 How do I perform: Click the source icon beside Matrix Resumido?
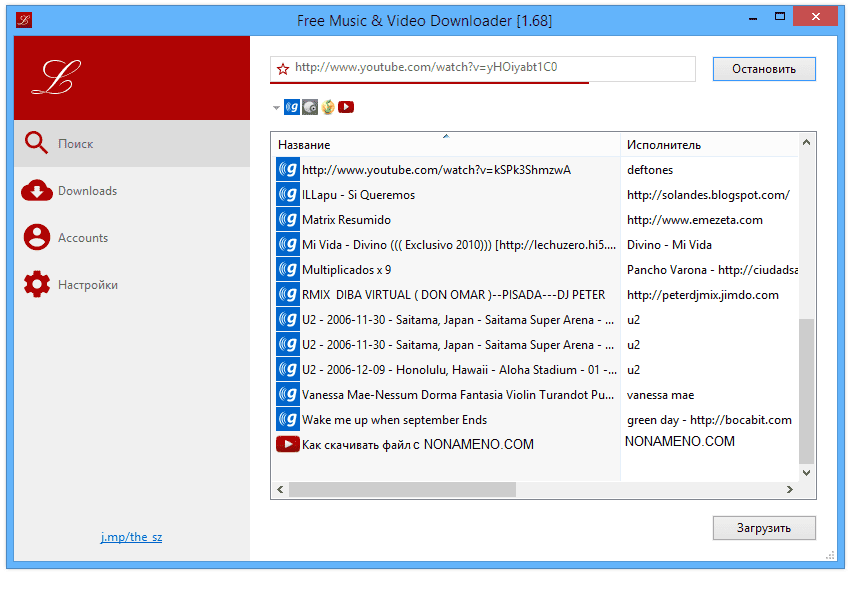click(287, 220)
